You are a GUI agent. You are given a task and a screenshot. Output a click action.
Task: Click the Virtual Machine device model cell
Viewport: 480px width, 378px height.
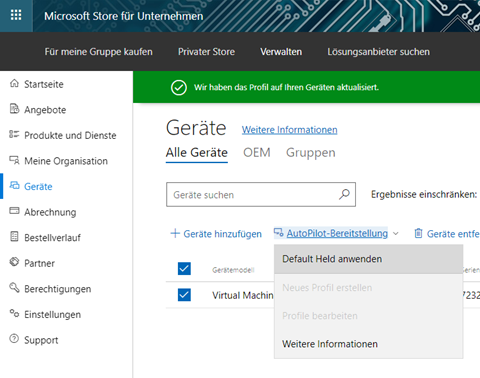pyautogui.click(x=243, y=295)
